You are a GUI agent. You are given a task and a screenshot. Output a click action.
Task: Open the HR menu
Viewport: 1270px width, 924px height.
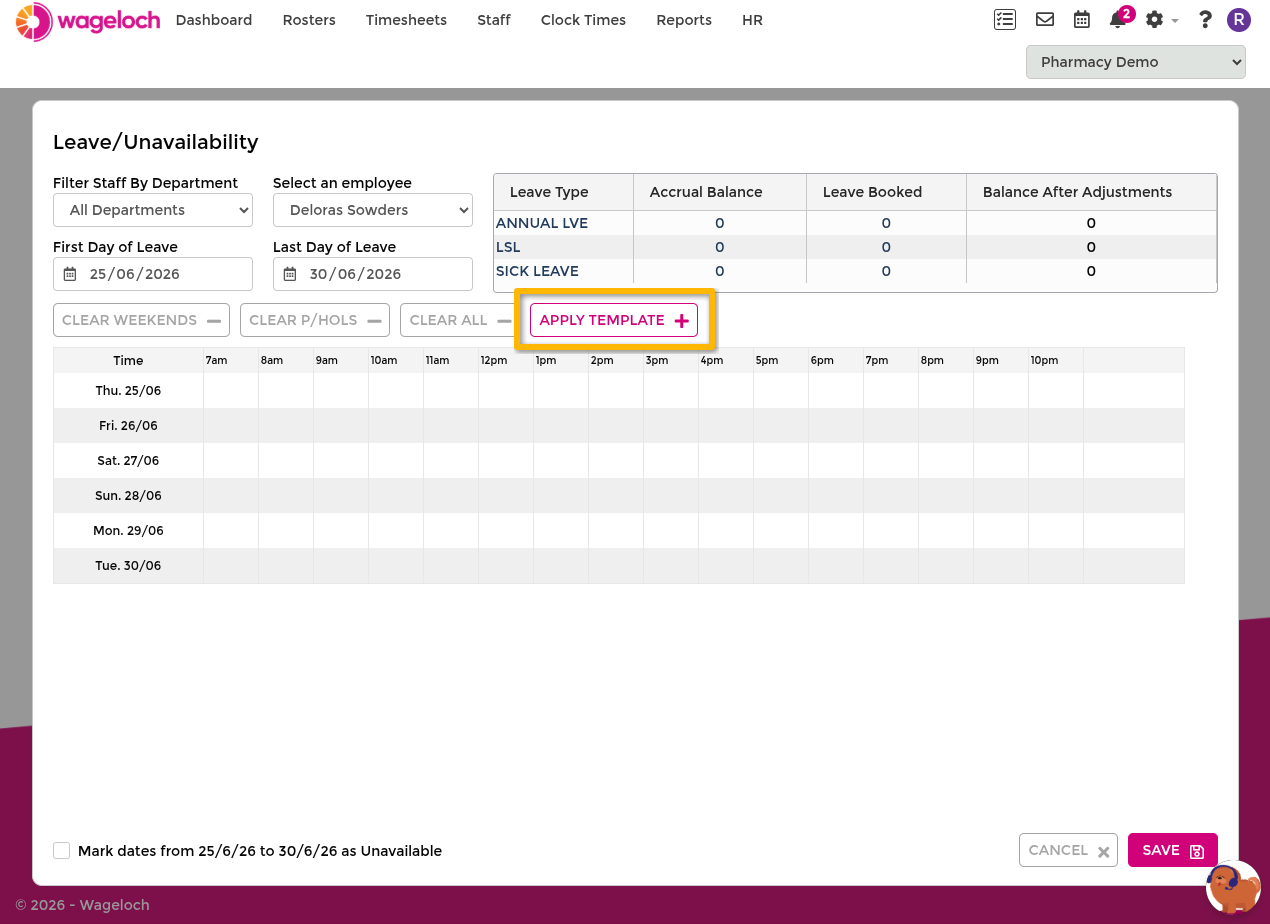click(753, 20)
